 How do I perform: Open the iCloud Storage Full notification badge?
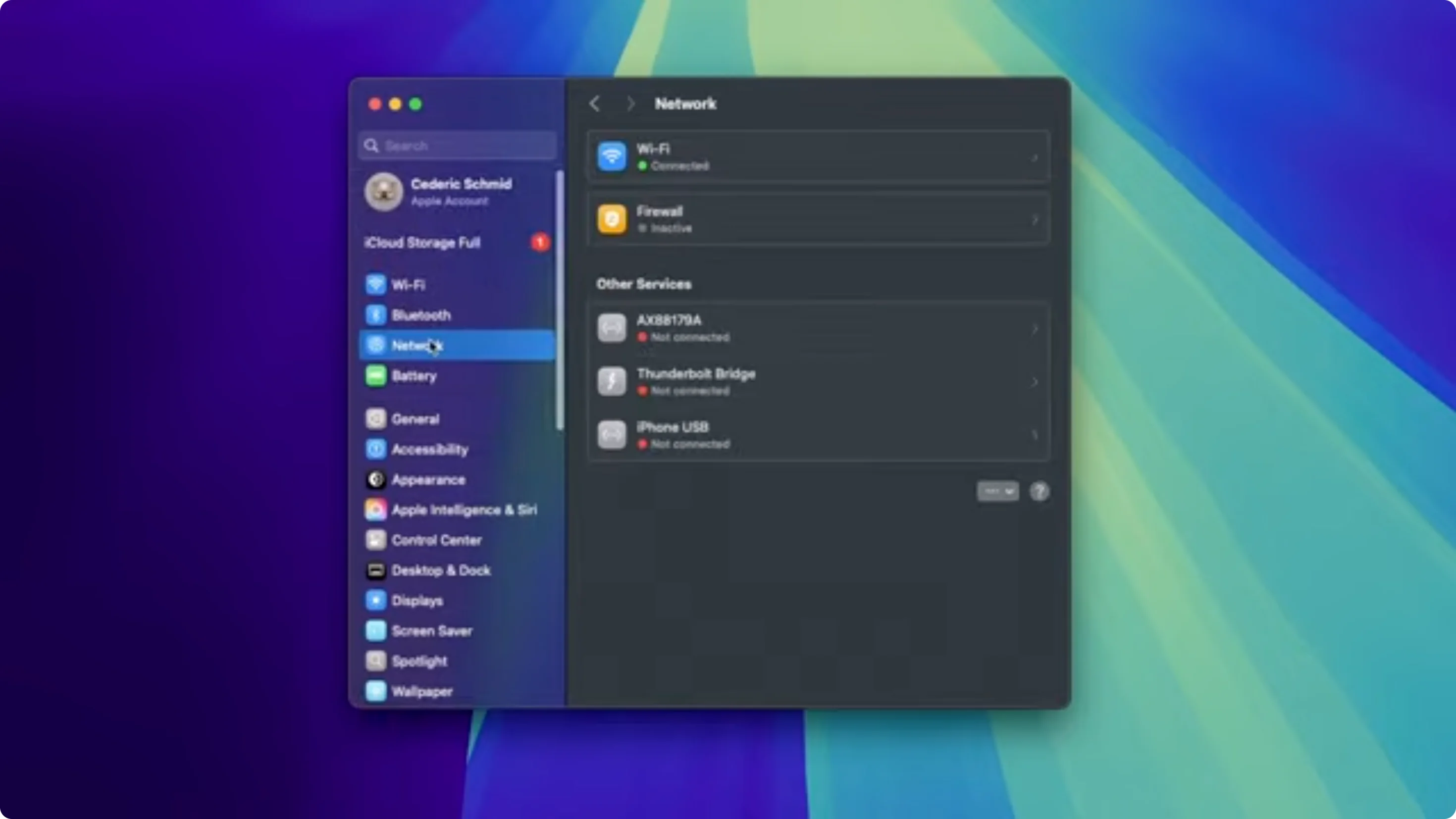point(540,243)
